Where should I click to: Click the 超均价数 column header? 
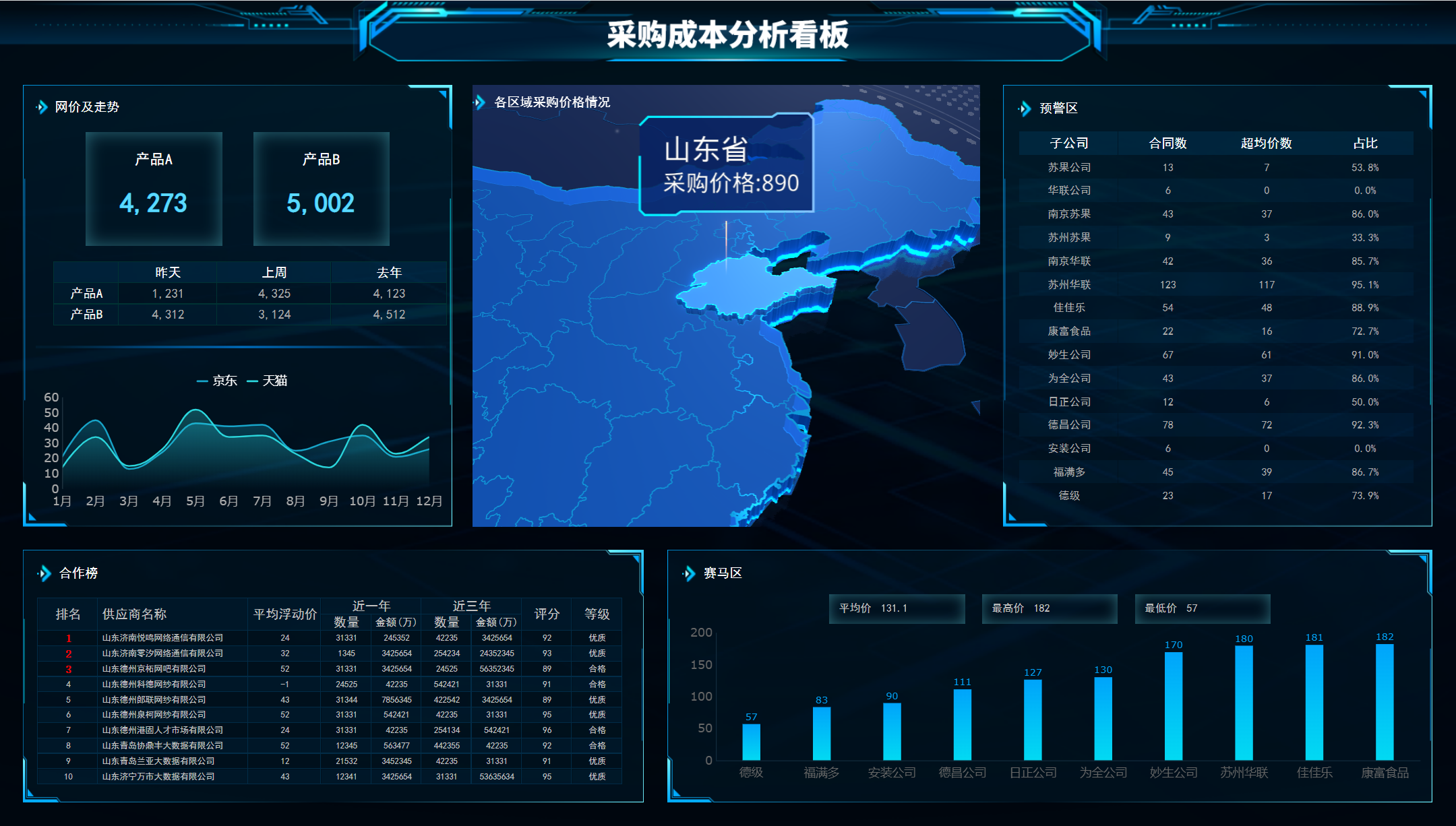[1266, 144]
